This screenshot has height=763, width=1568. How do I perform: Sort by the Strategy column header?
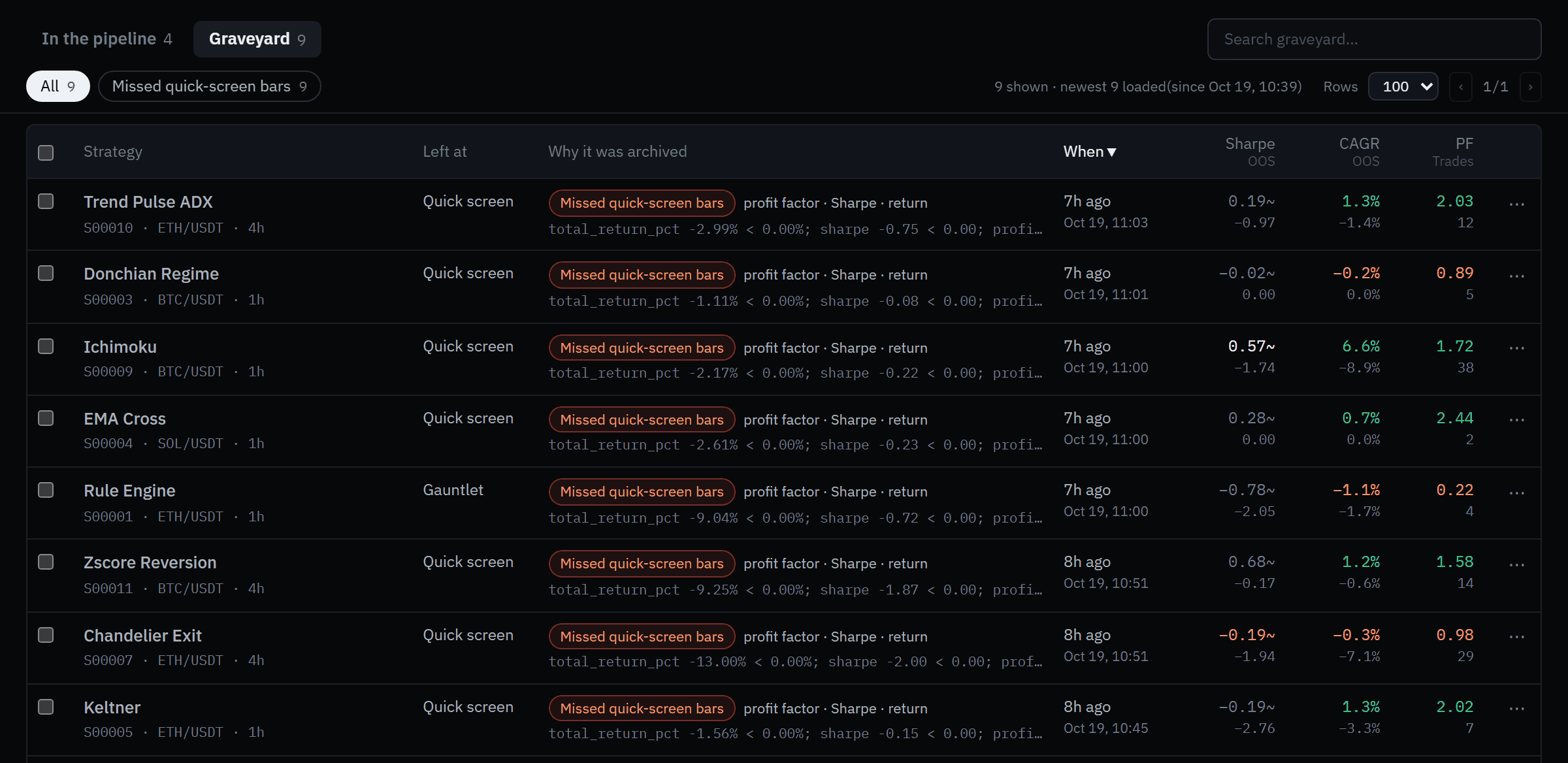113,152
